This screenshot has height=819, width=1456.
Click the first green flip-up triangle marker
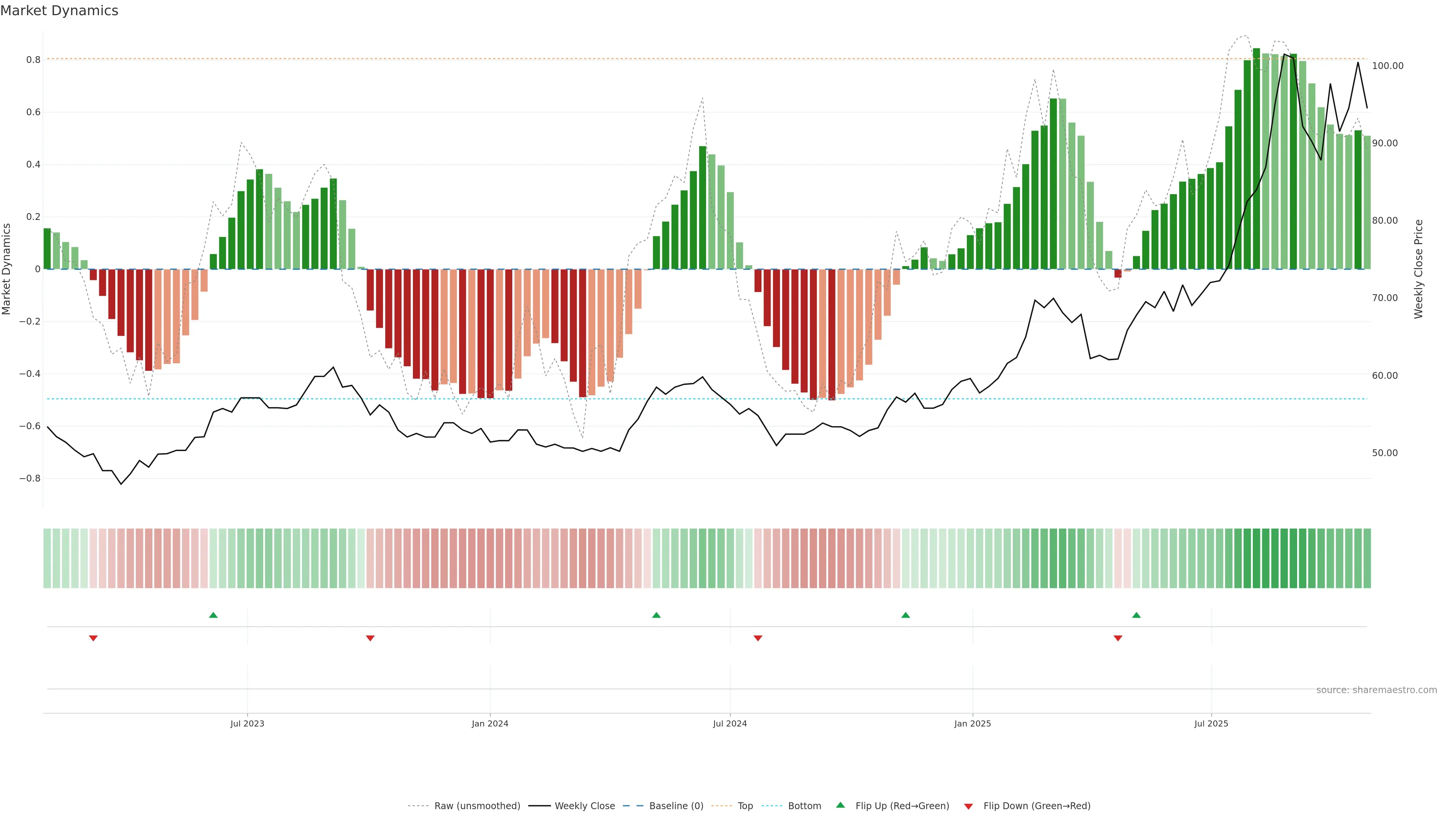click(x=213, y=615)
